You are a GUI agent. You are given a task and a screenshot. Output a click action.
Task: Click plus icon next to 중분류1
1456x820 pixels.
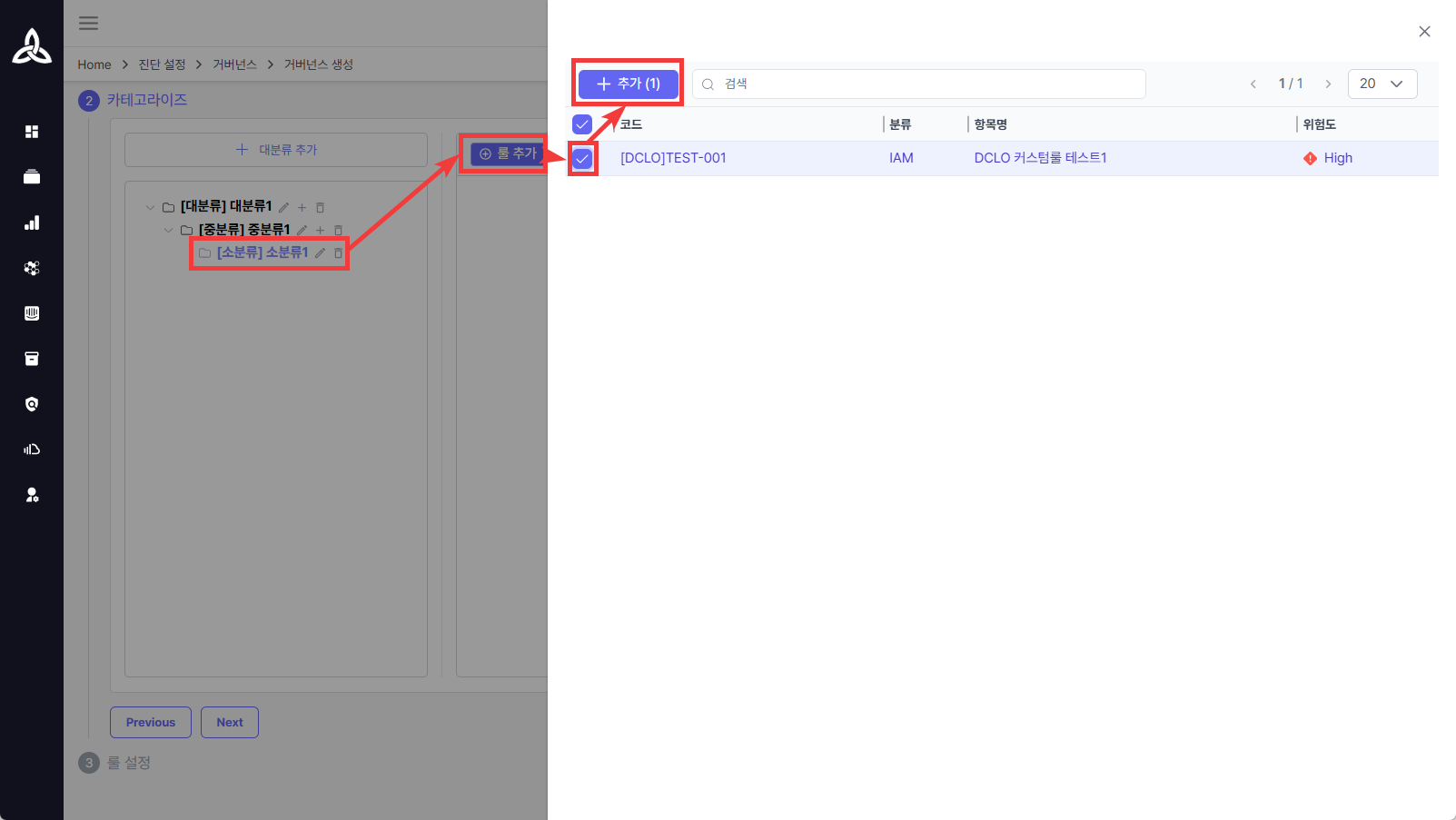[x=320, y=231]
